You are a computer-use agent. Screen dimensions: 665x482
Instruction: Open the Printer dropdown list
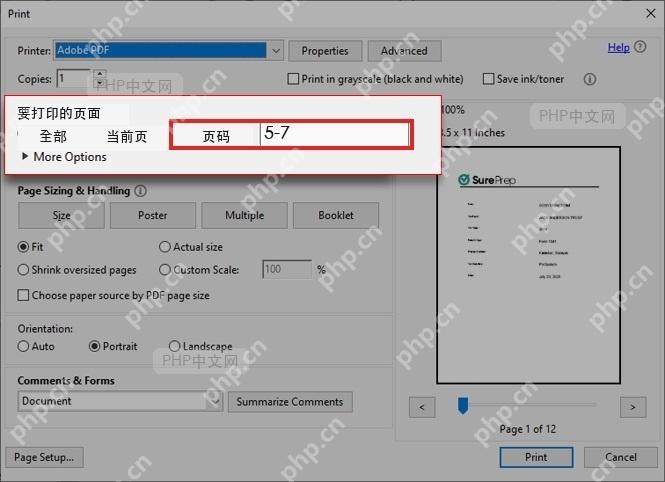click(x=276, y=50)
